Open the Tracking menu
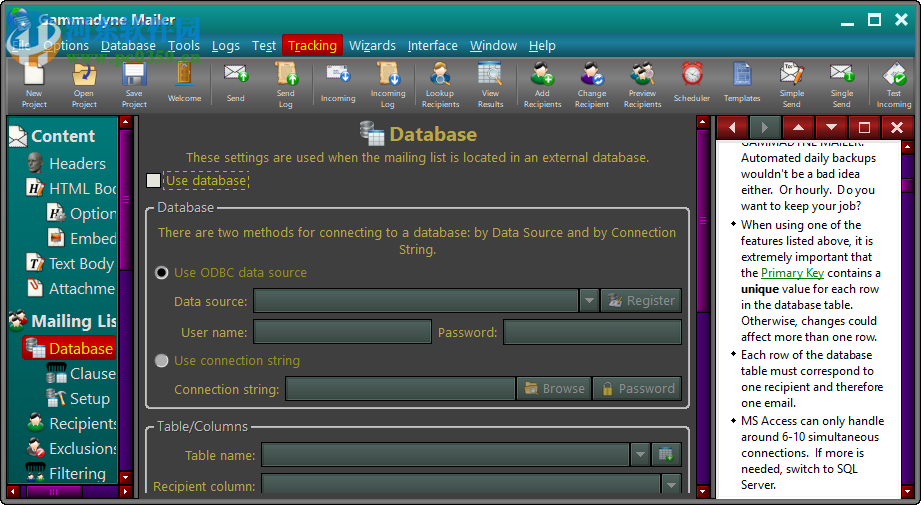Image resolution: width=921 pixels, height=505 pixels. click(x=312, y=46)
